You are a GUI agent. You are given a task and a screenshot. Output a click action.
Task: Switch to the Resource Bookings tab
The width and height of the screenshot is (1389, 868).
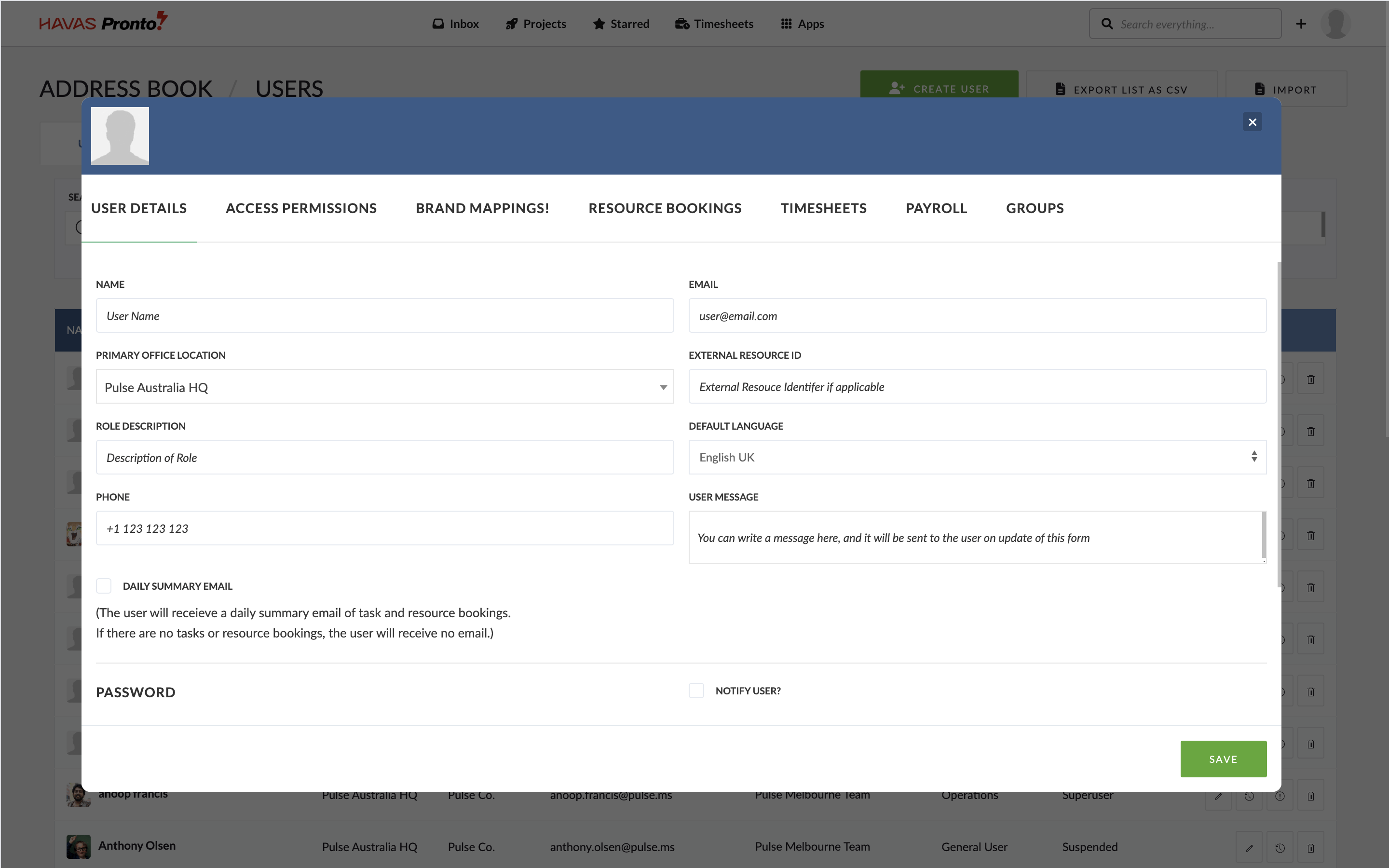665,208
